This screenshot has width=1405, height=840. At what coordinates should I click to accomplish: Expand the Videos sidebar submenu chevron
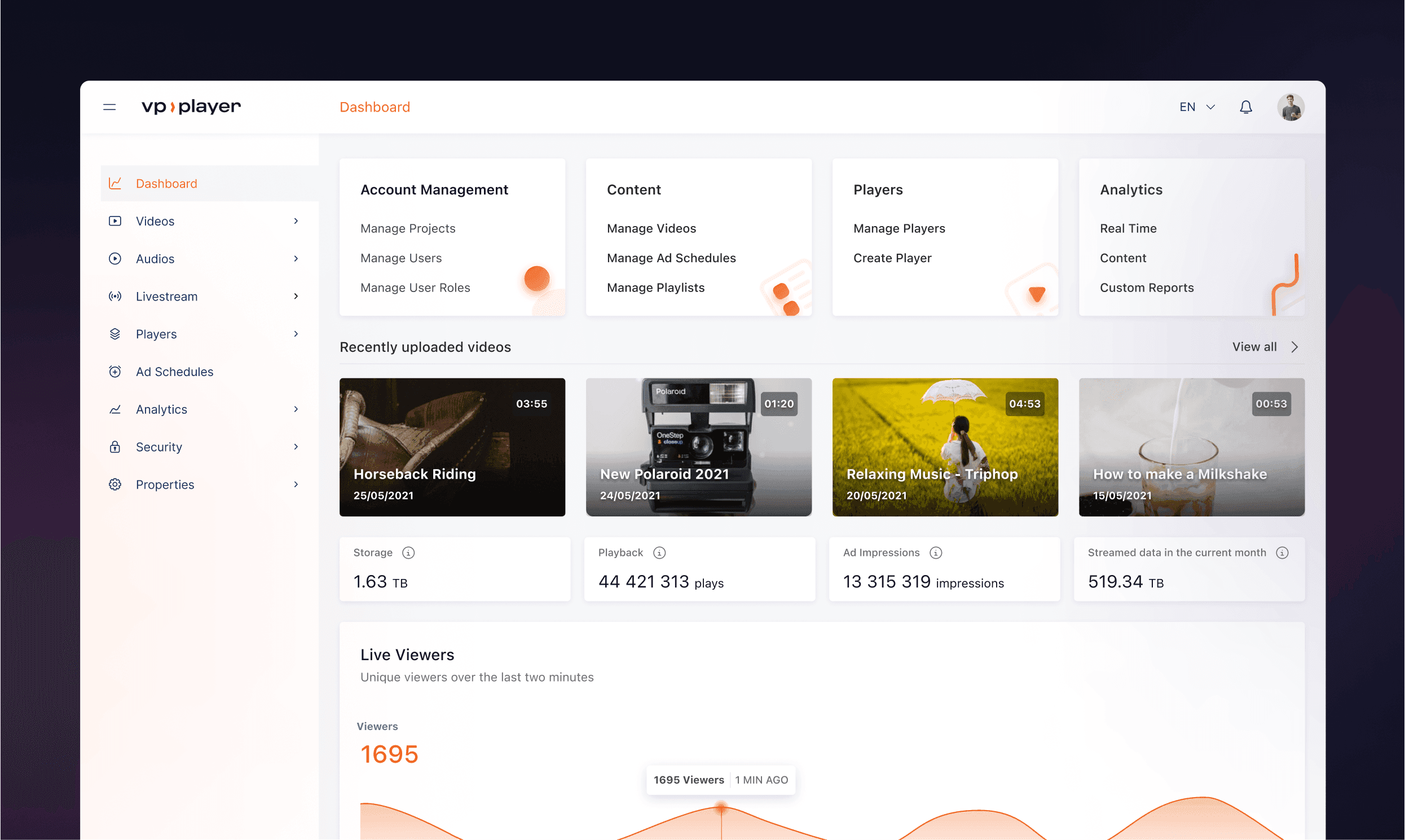tap(296, 221)
